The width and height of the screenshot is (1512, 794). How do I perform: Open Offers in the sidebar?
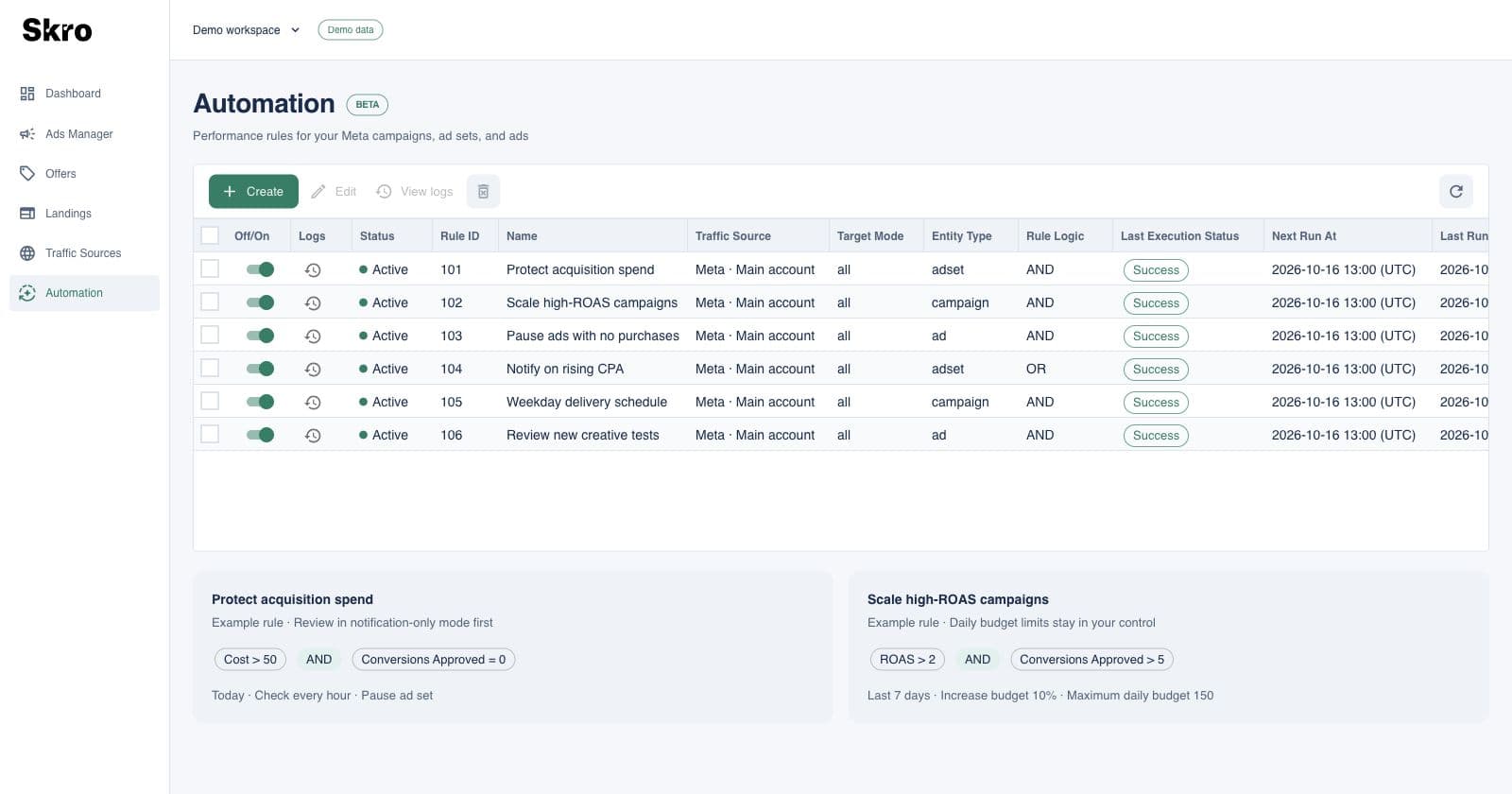pos(84,174)
